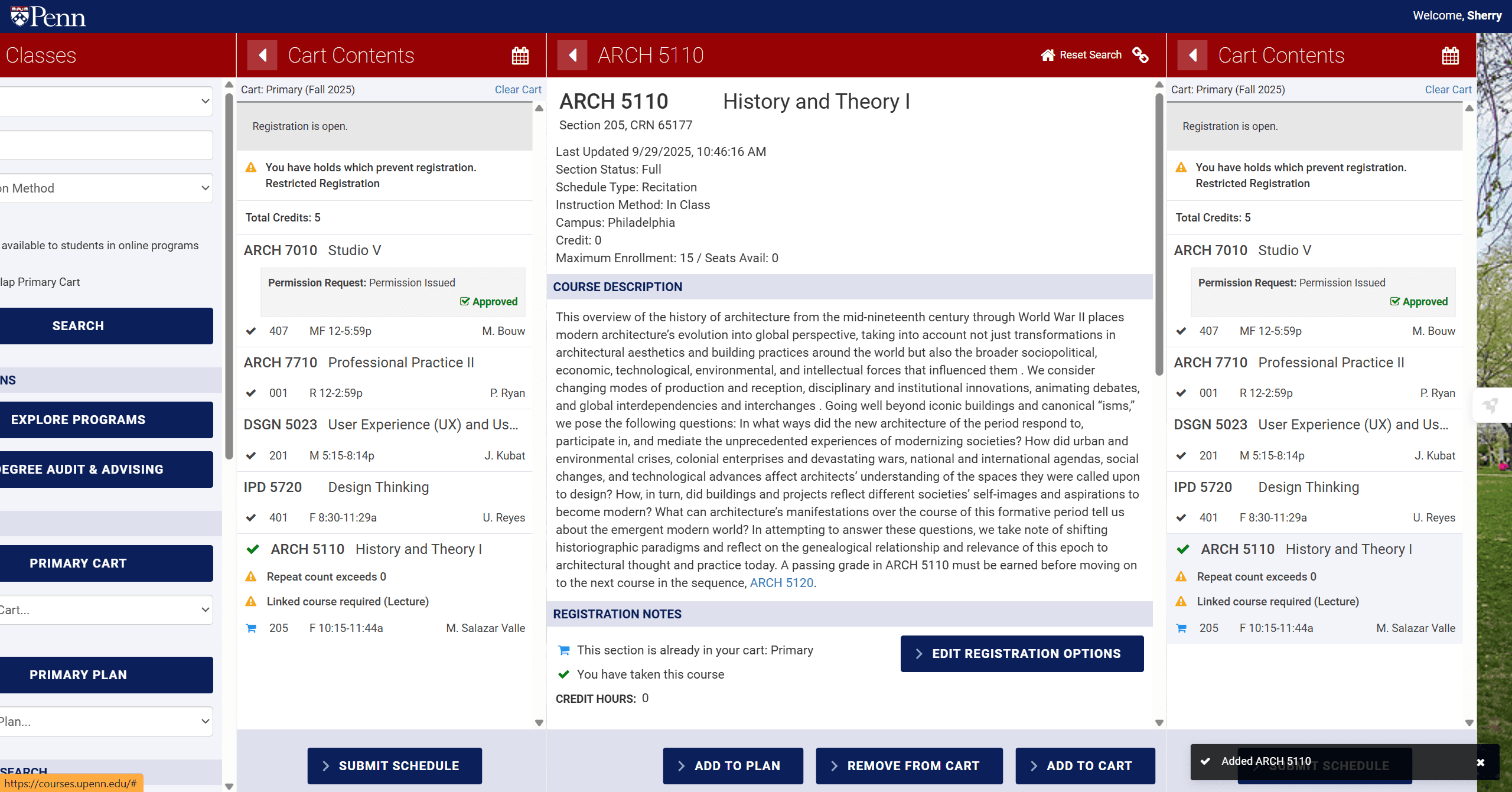Click the Penn logo in header
Image resolution: width=1512 pixels, height=792 pixels.
click(x=48, y=17)
